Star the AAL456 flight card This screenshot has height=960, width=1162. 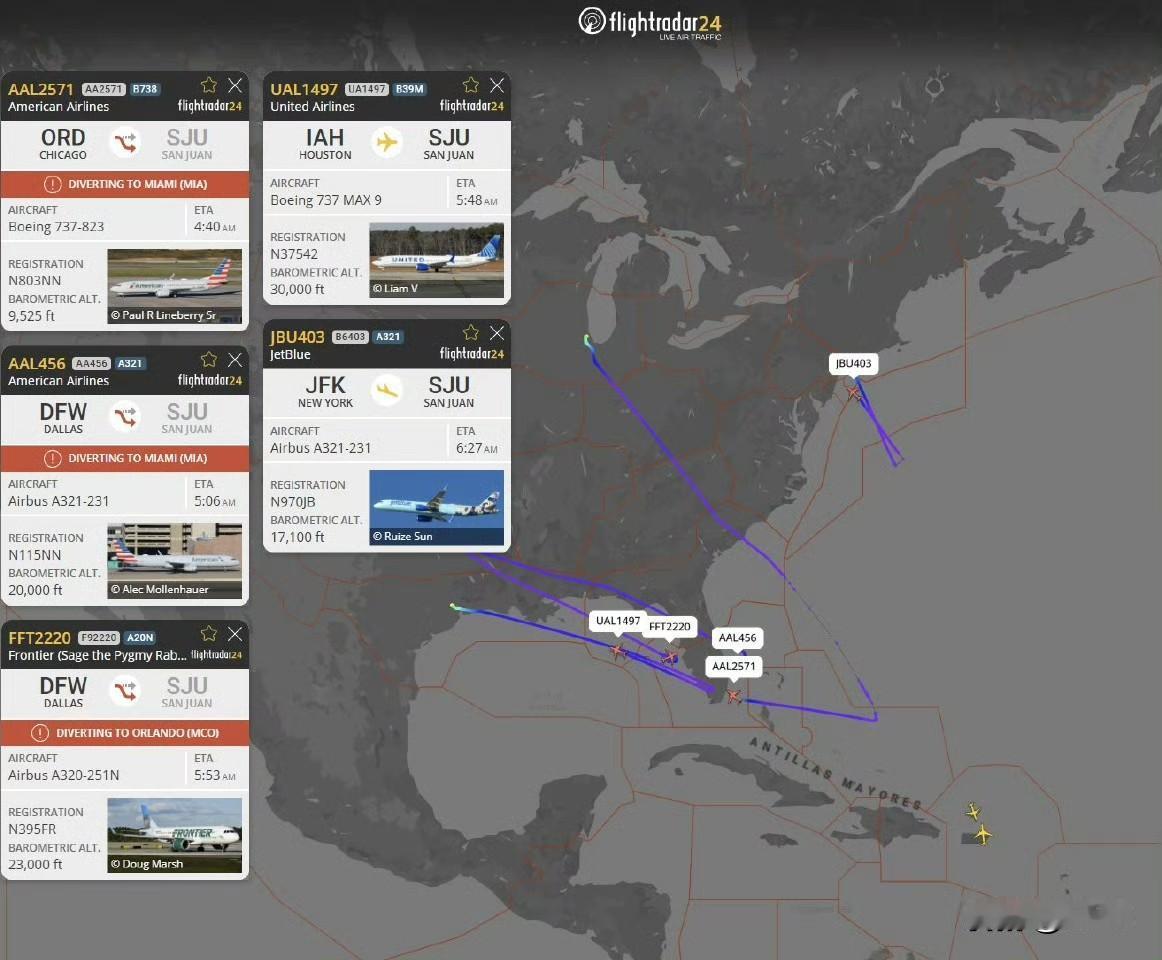(209, 360)
